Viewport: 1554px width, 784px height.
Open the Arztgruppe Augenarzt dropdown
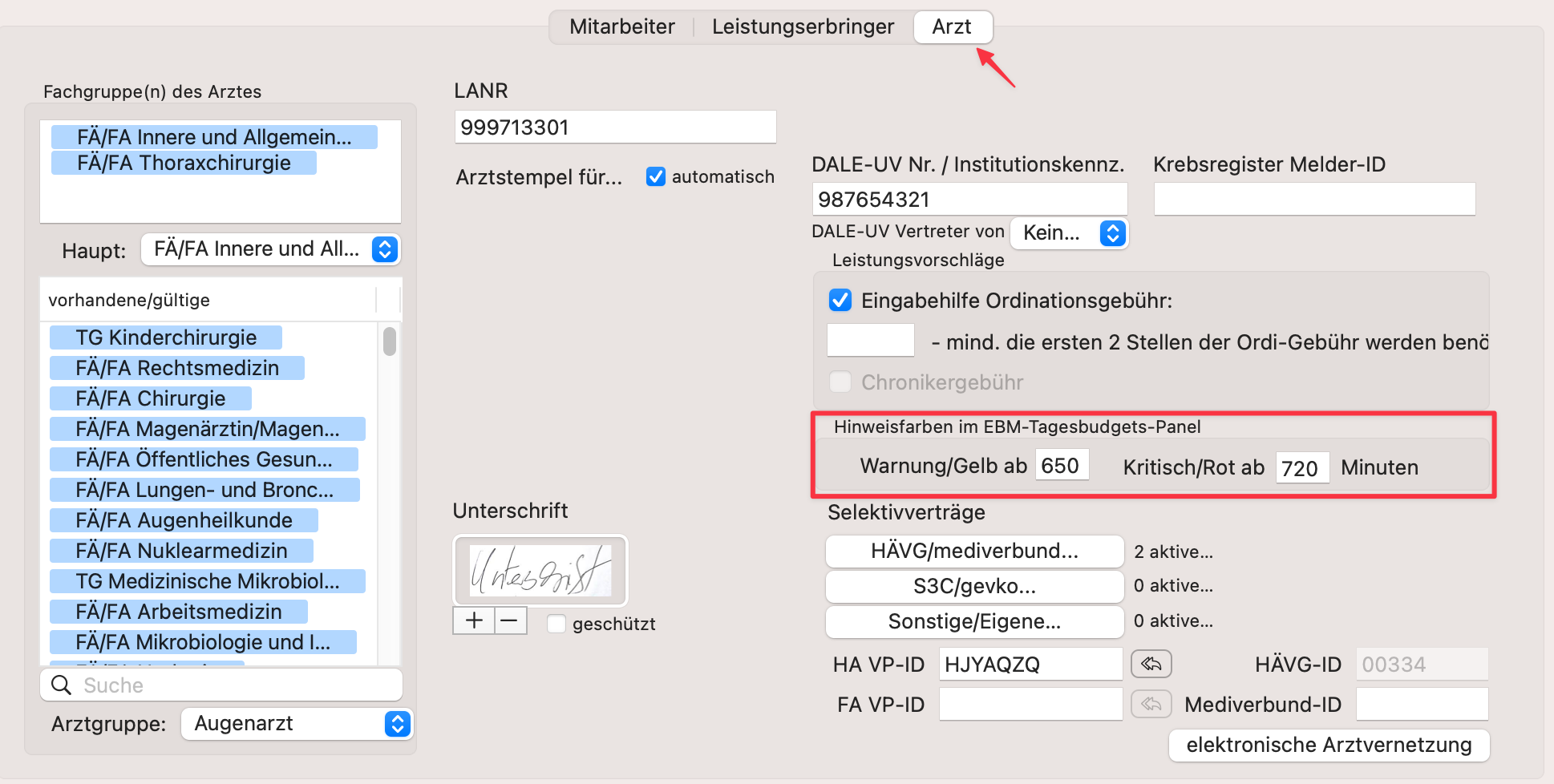tap(297, 723)
